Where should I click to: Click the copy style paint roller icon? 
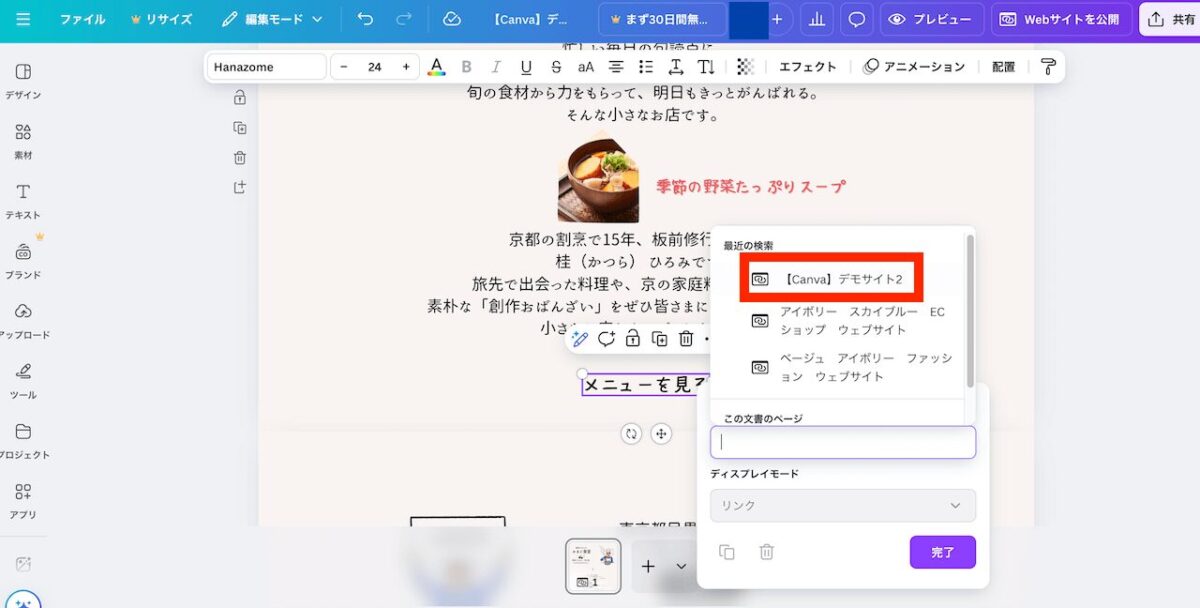coord(1047,67)
